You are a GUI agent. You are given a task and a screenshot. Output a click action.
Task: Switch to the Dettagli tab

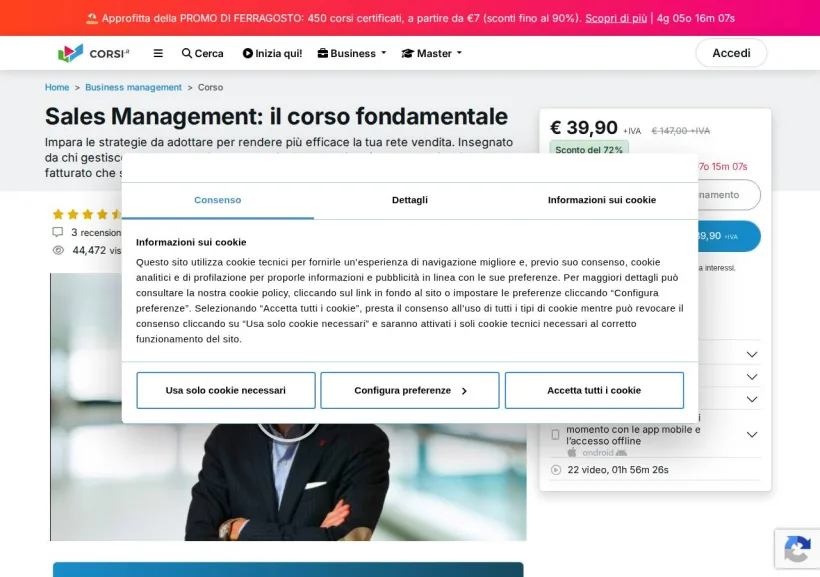(410, 200)
